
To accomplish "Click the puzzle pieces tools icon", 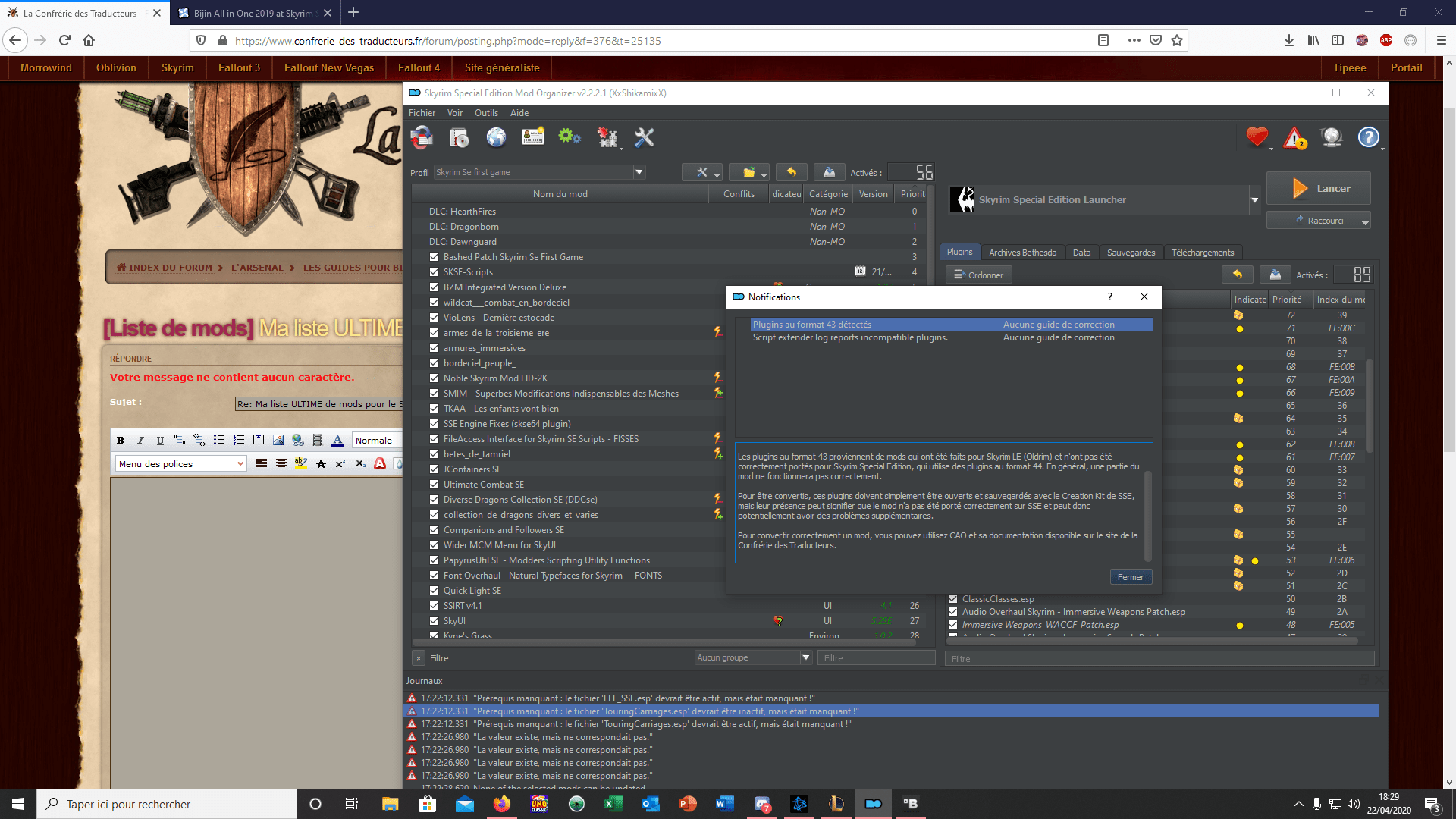I will [607, 137].
